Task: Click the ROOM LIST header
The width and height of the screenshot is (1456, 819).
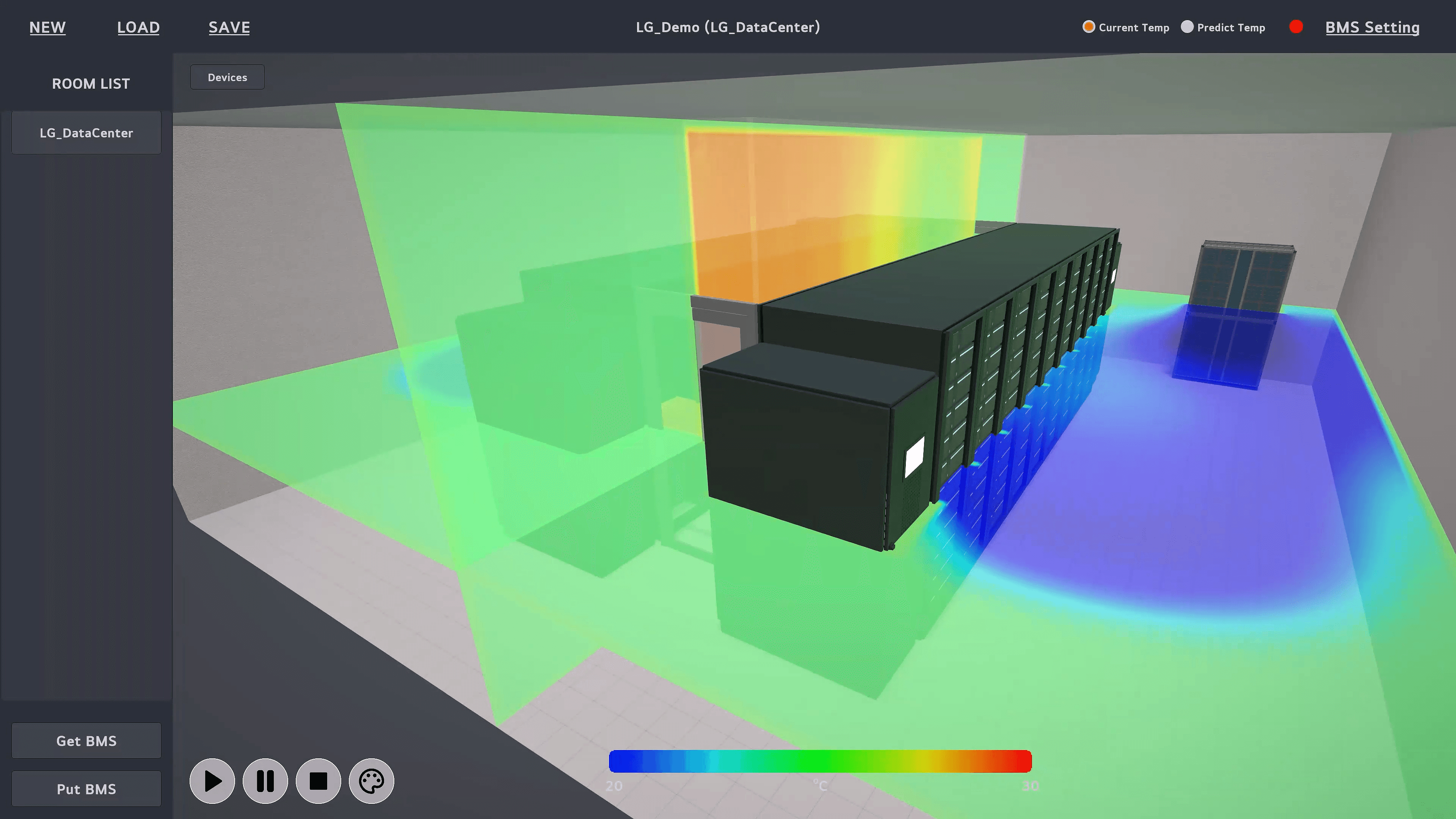Action: [x=91, y=84]
